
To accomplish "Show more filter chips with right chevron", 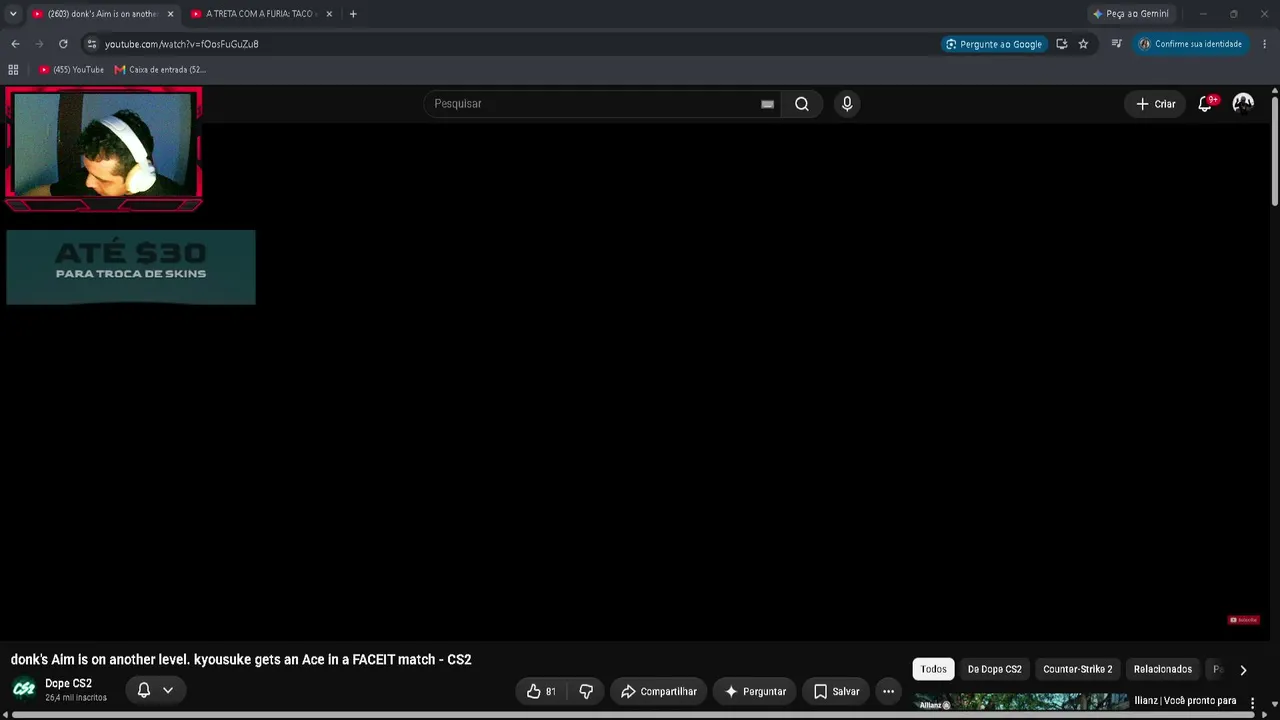I will 1243,670.
